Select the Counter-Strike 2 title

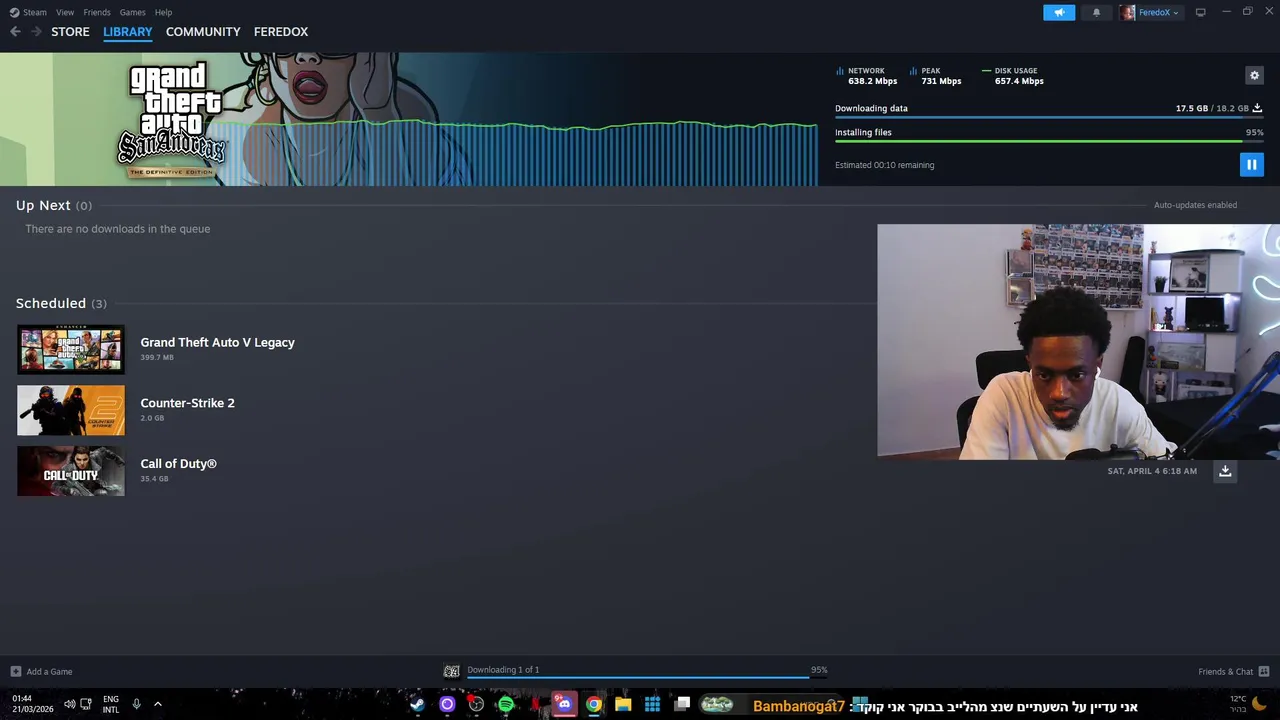pyautogui.click(x=187, y=403)
